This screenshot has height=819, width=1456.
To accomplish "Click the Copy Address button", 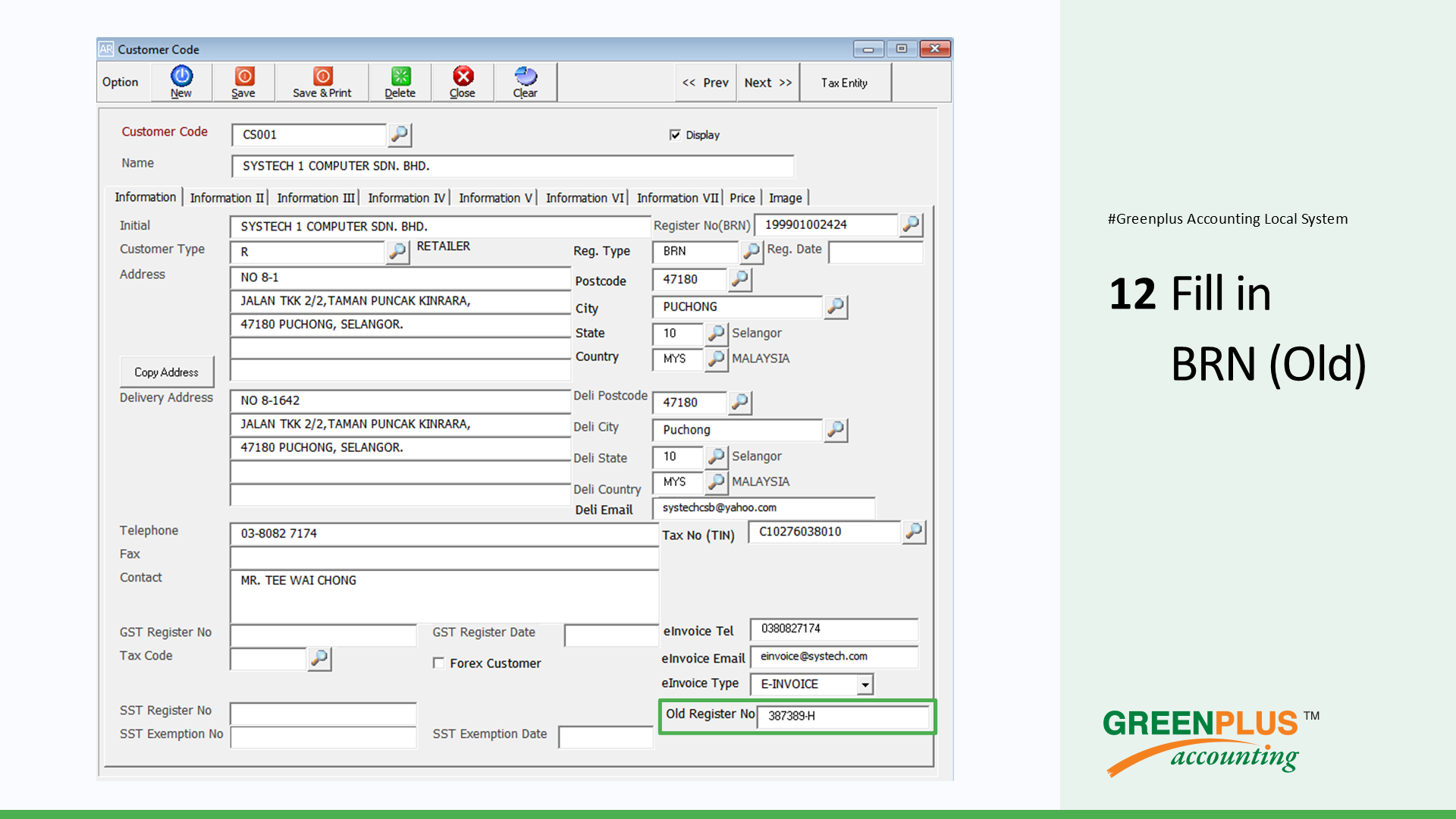I will tap(167, 372).
